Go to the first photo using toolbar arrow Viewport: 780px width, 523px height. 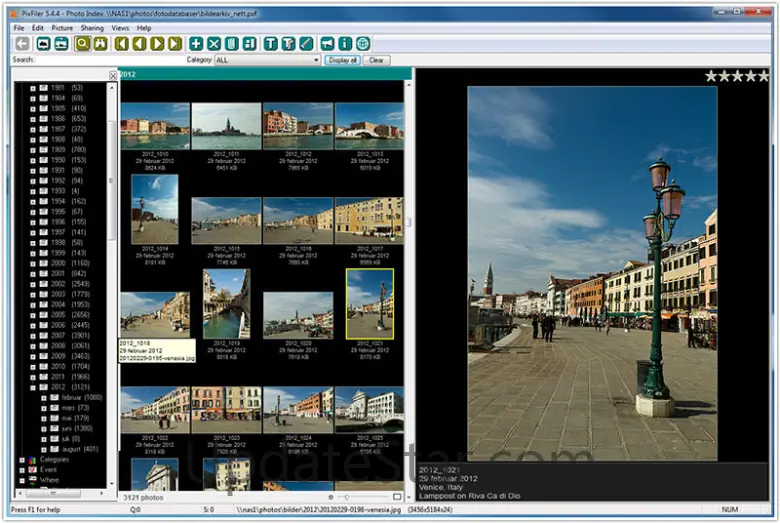122,44
